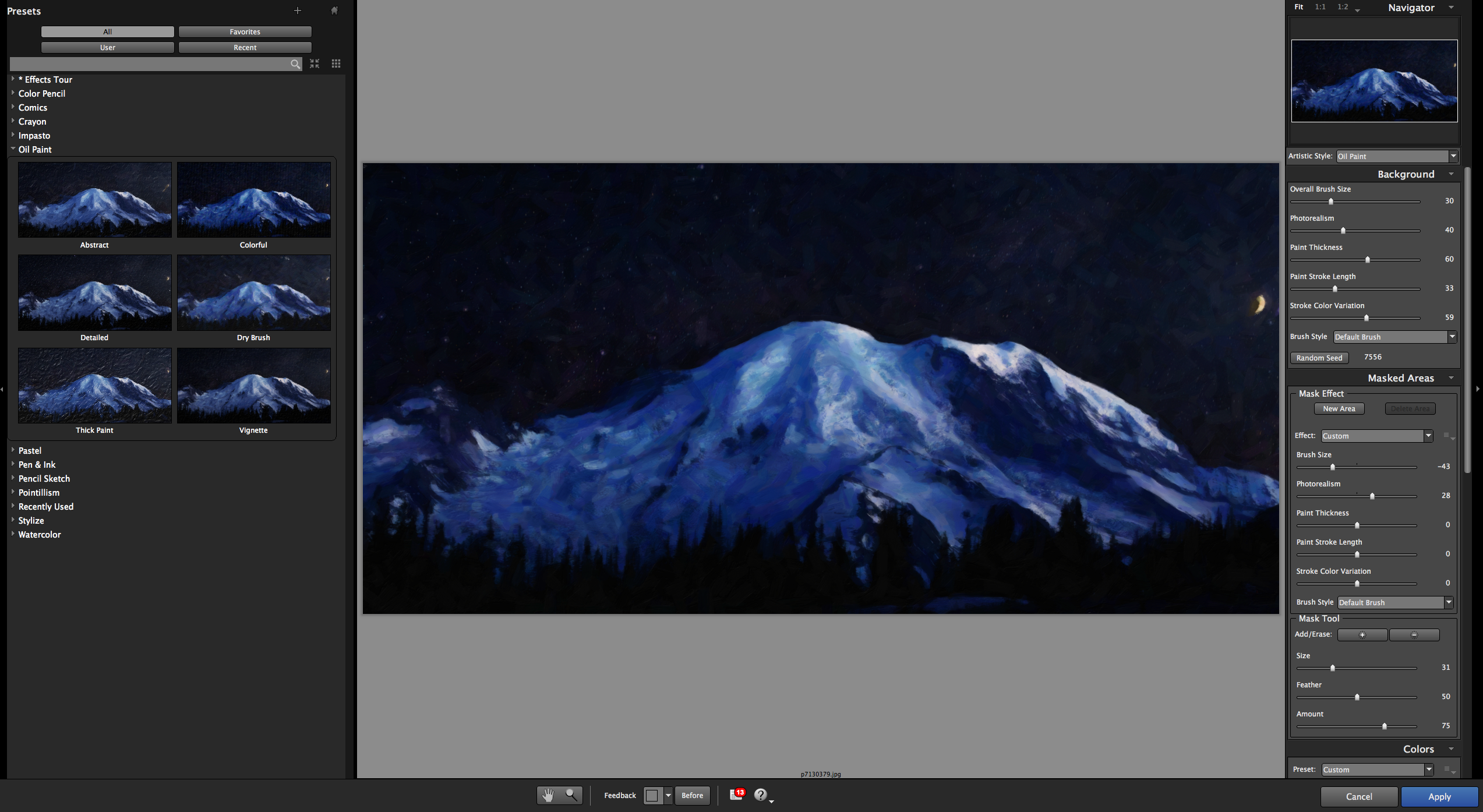Click the Apply button
The image size is (1483, 812).
[x=1439, y=796]
